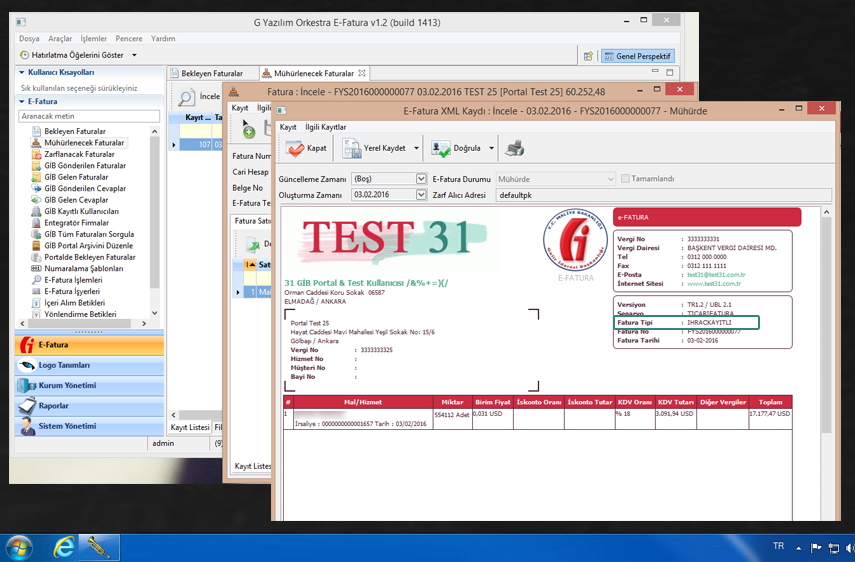Open GİB Gönderilen Faturalar item
The width and height of the screenshot is (855, 562).
click(x=85, y=165)
